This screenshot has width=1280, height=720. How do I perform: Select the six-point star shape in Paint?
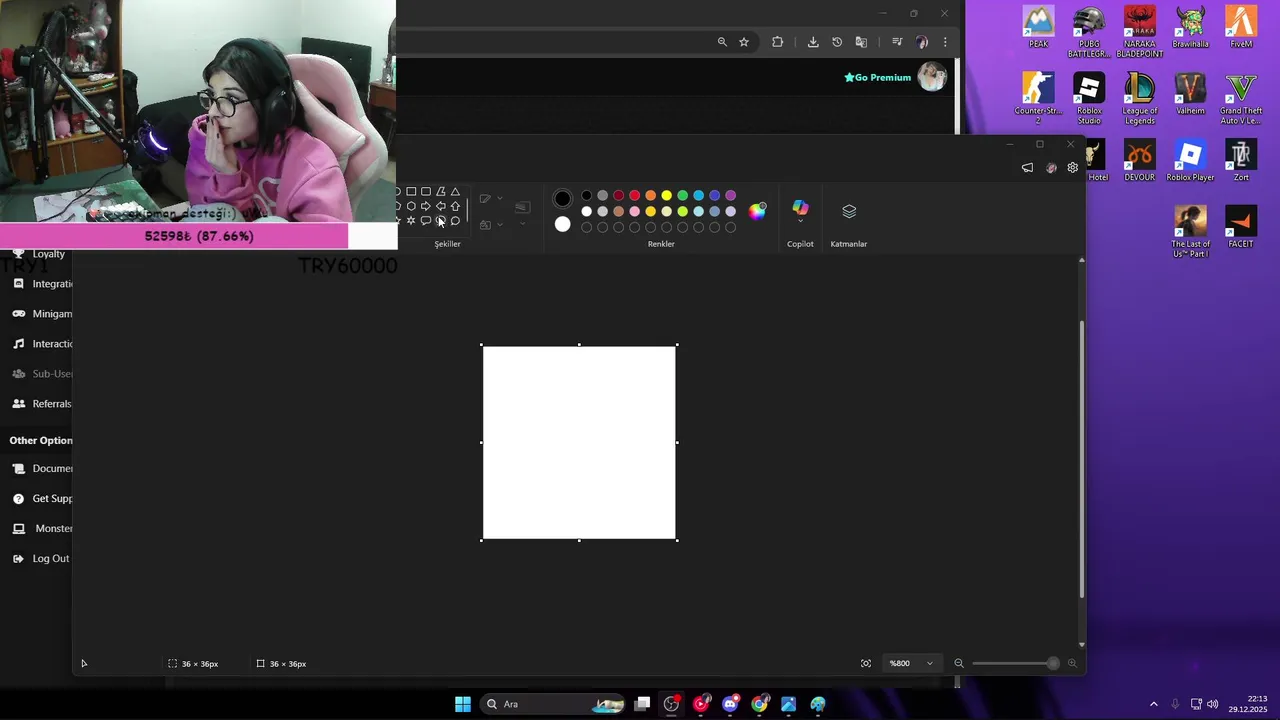tap(411, 220)
